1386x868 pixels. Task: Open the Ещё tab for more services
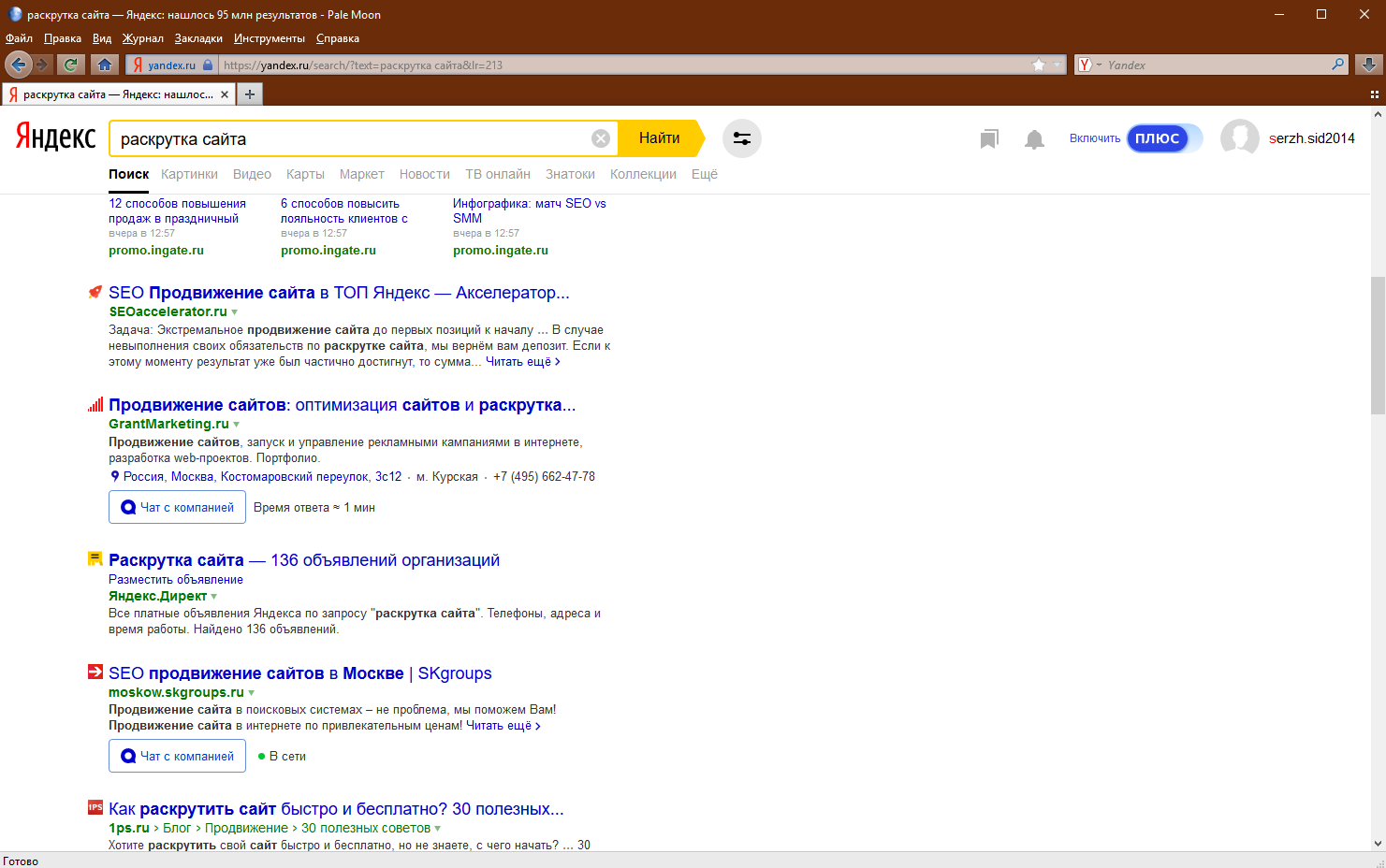click(705, 174)
